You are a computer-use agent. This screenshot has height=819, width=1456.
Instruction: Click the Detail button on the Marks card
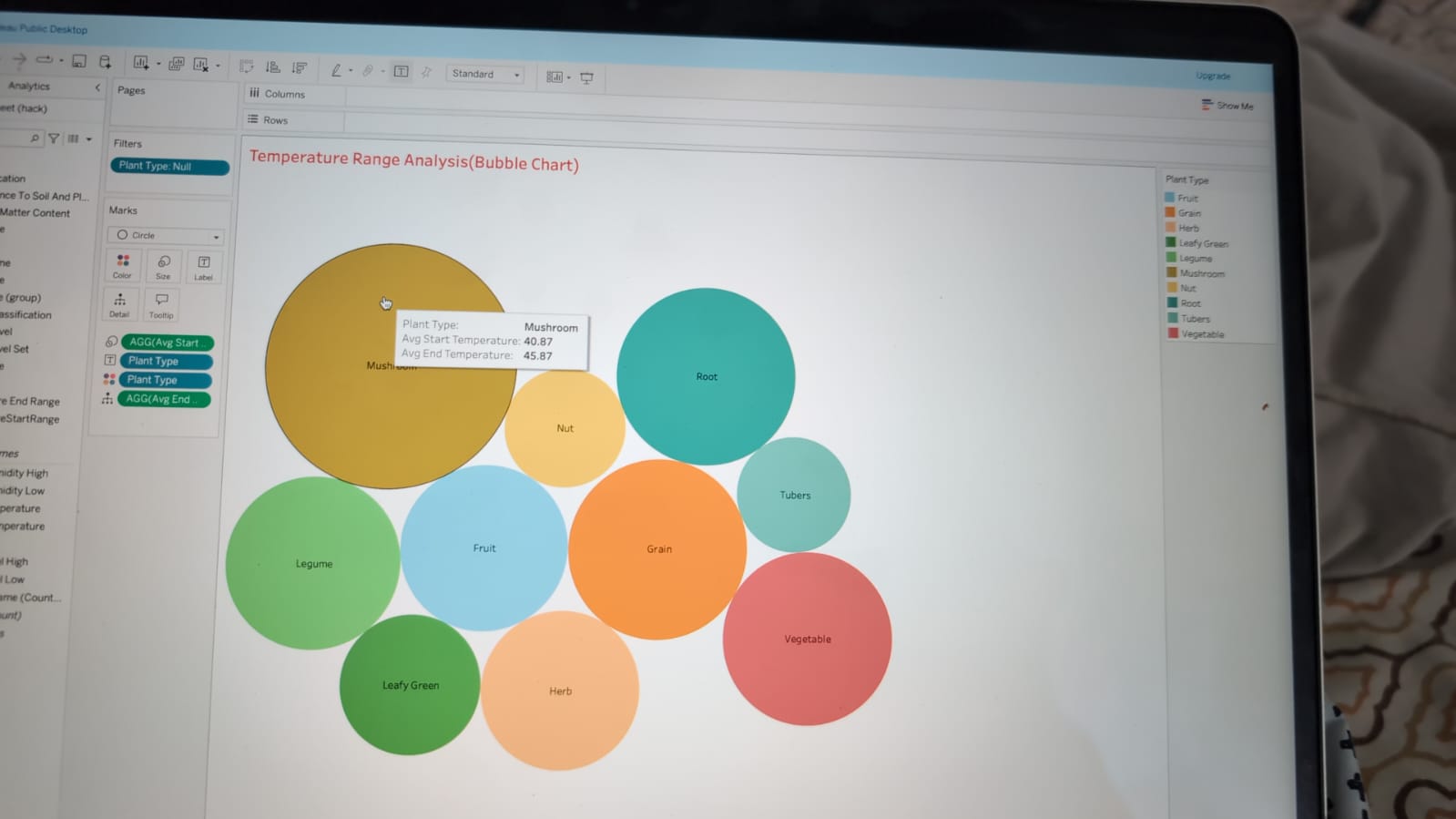pos(119,305)
